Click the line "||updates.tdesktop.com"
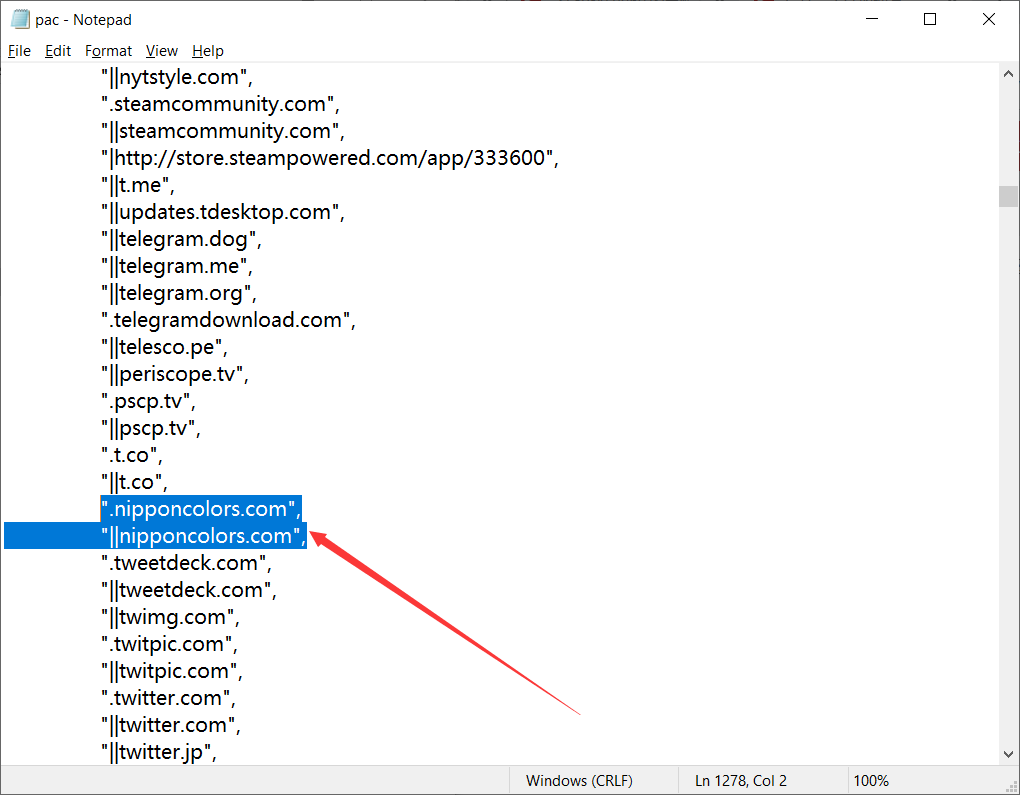The height and width of the screenshot is (795, 1020). 222,212
